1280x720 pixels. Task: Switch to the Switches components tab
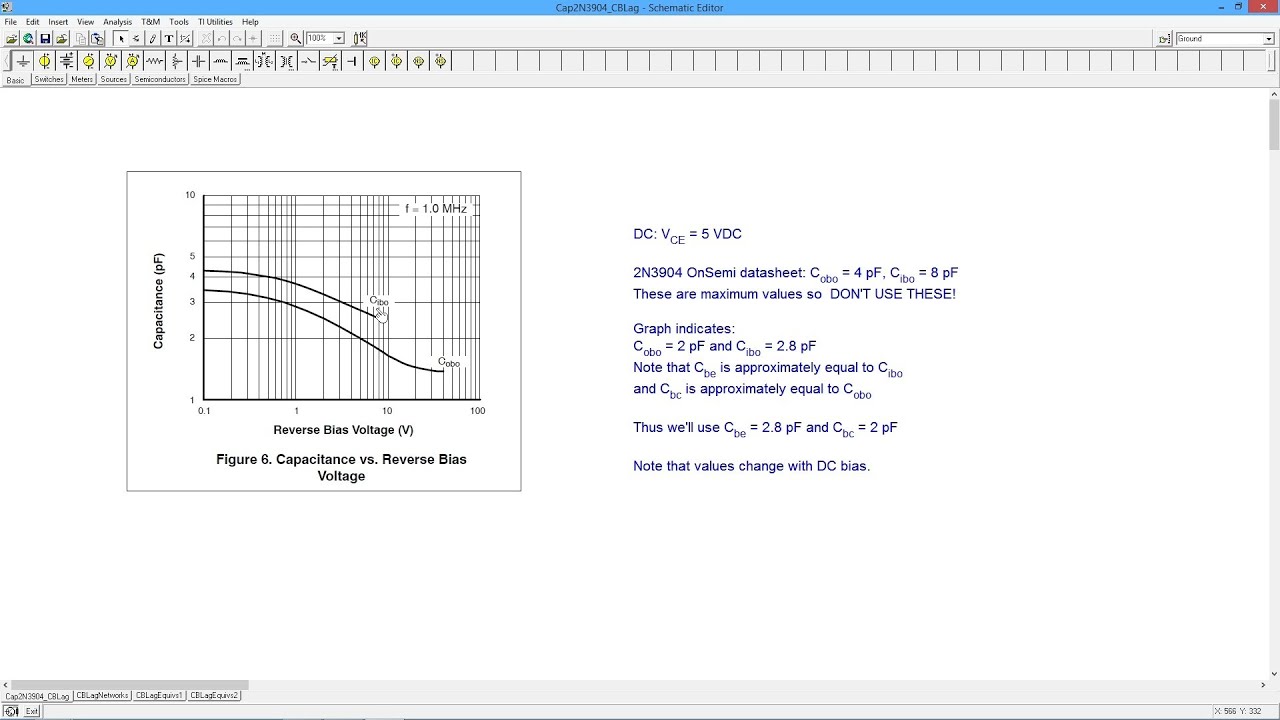point(49,79)
